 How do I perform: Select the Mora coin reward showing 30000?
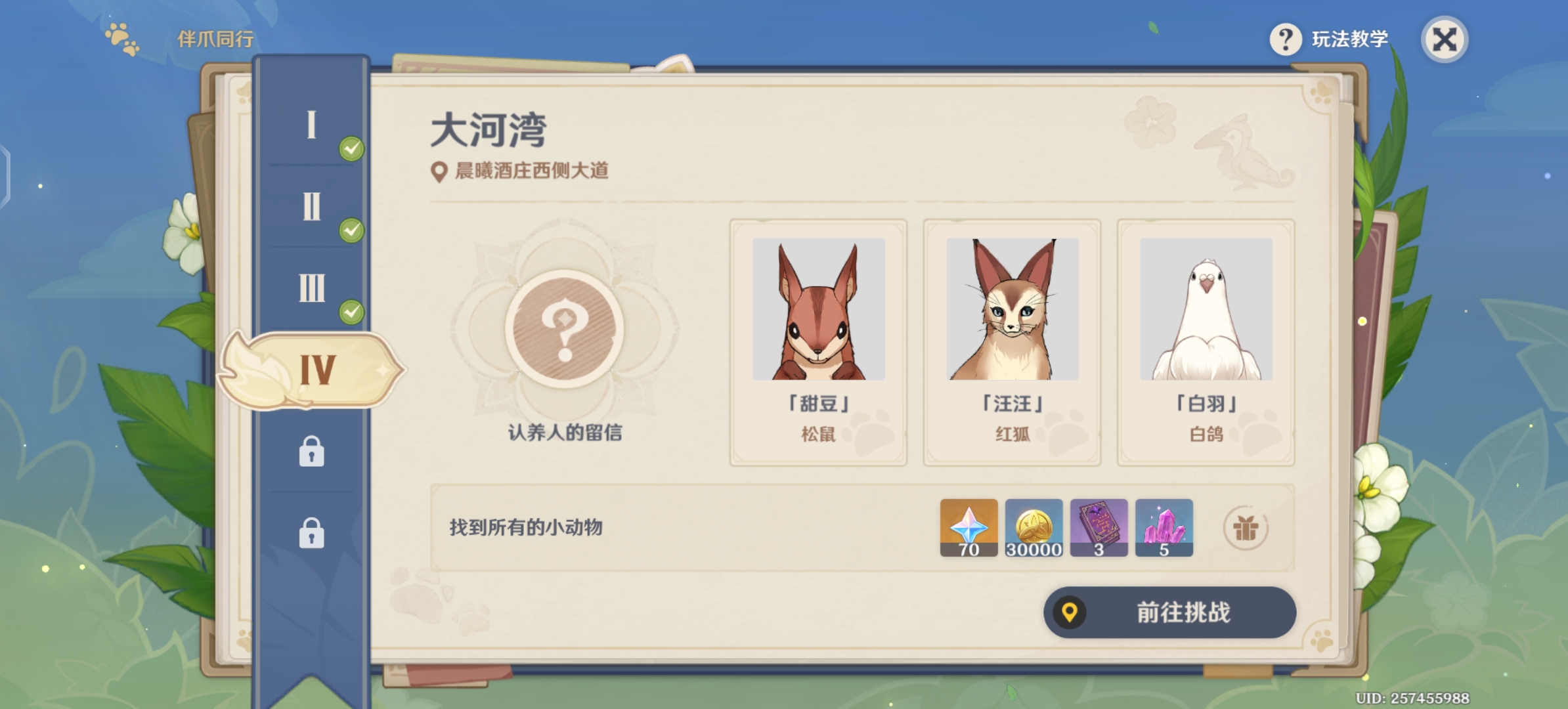1034,528
